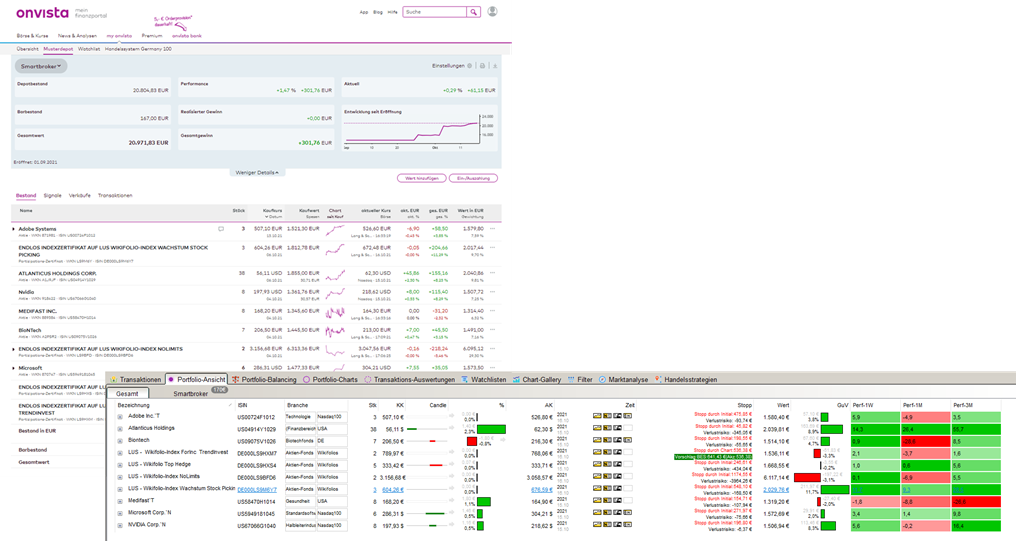Open the Einstellungen gear icon
Image resolution: width=1016 pixels, height=541 pixels.
pyautogui.click(x=470, y=65)
